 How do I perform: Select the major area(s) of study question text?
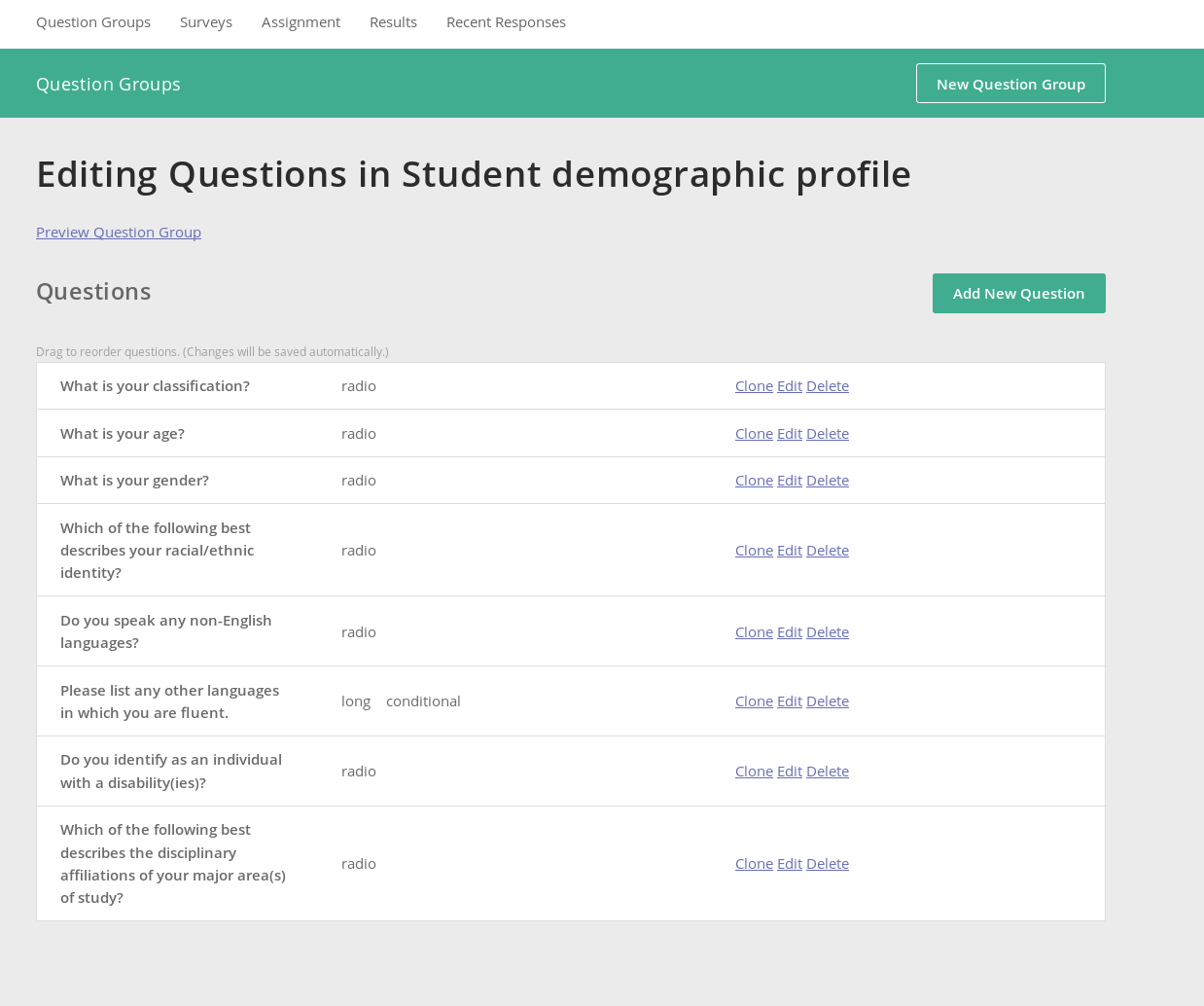pos(173,863)
